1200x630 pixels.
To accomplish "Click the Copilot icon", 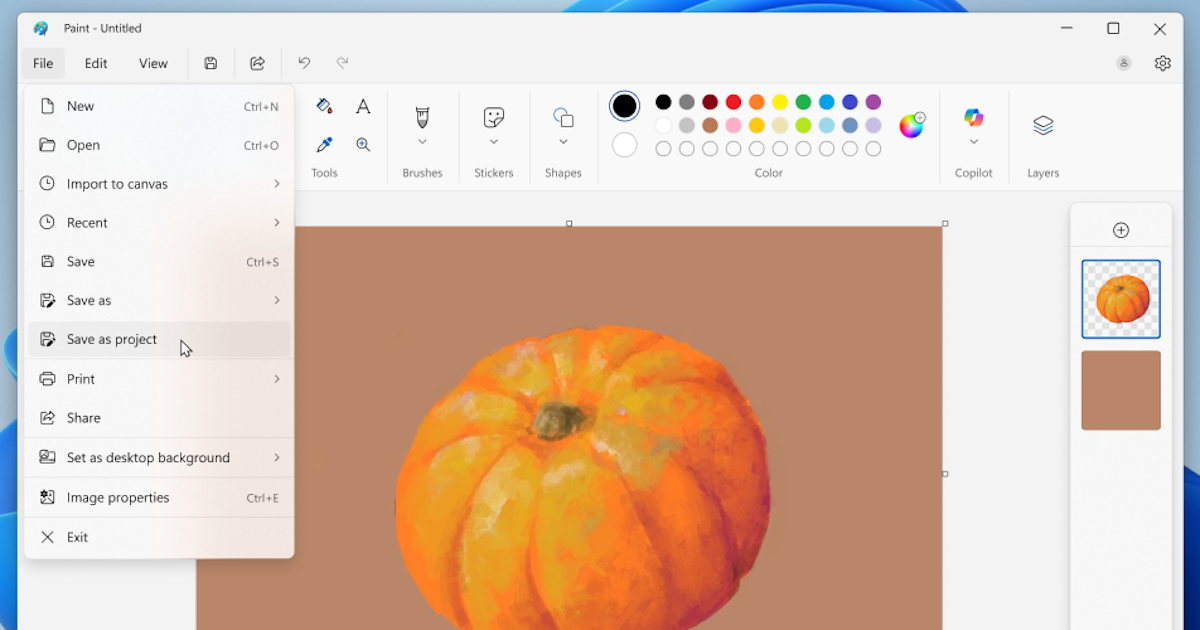I will 973,118.
